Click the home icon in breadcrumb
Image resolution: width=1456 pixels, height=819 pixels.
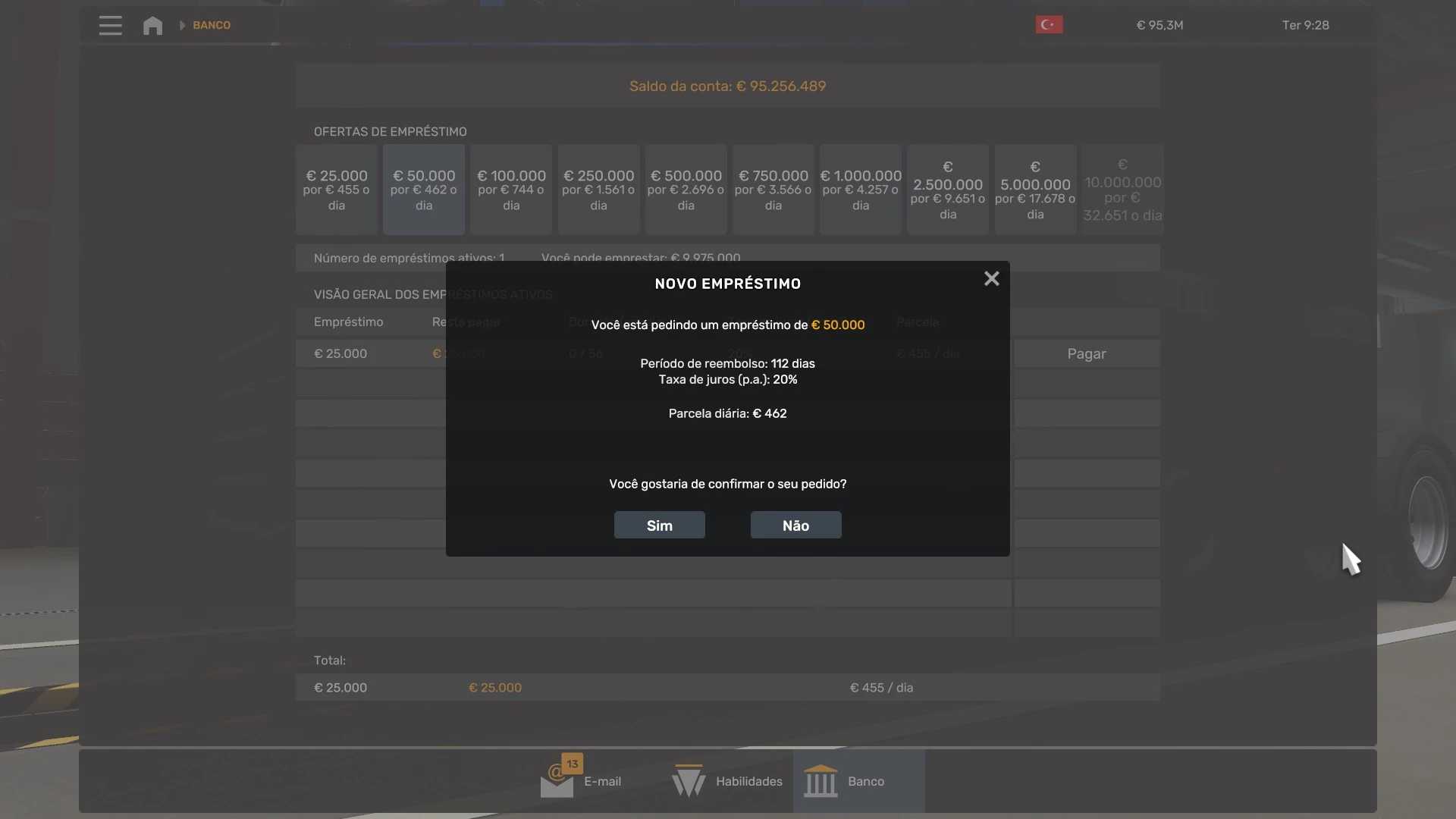click(x=152, y=25)
